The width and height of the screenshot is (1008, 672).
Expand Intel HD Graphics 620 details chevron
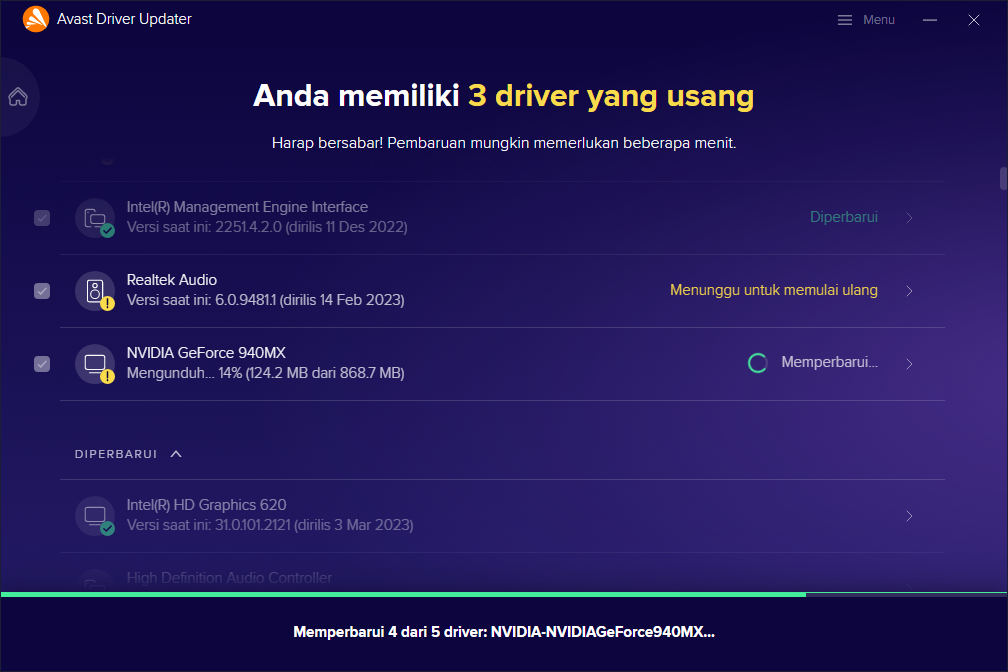click(x=909, y=516)
